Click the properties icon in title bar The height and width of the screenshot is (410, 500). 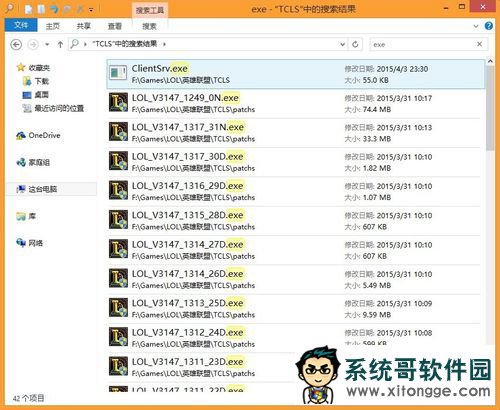click(28, 9)
